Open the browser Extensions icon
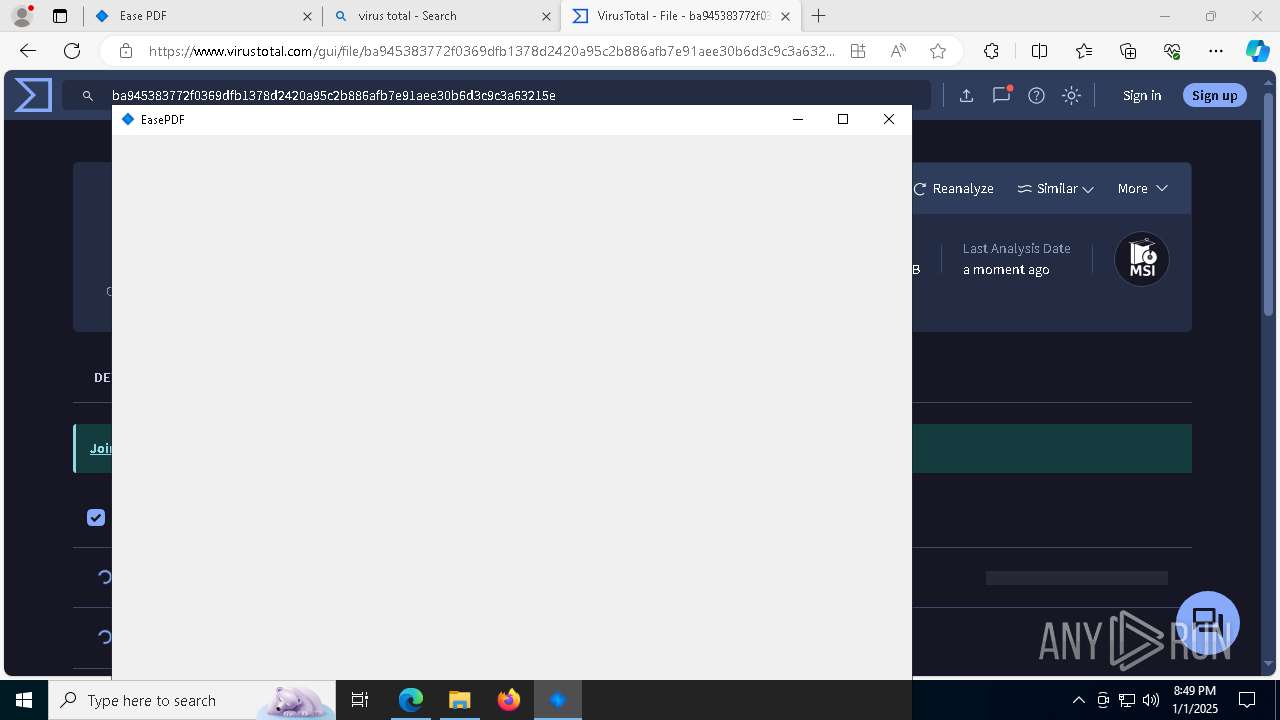The height and width of the screenshot is (720, 1280). [x=991, y=51]
